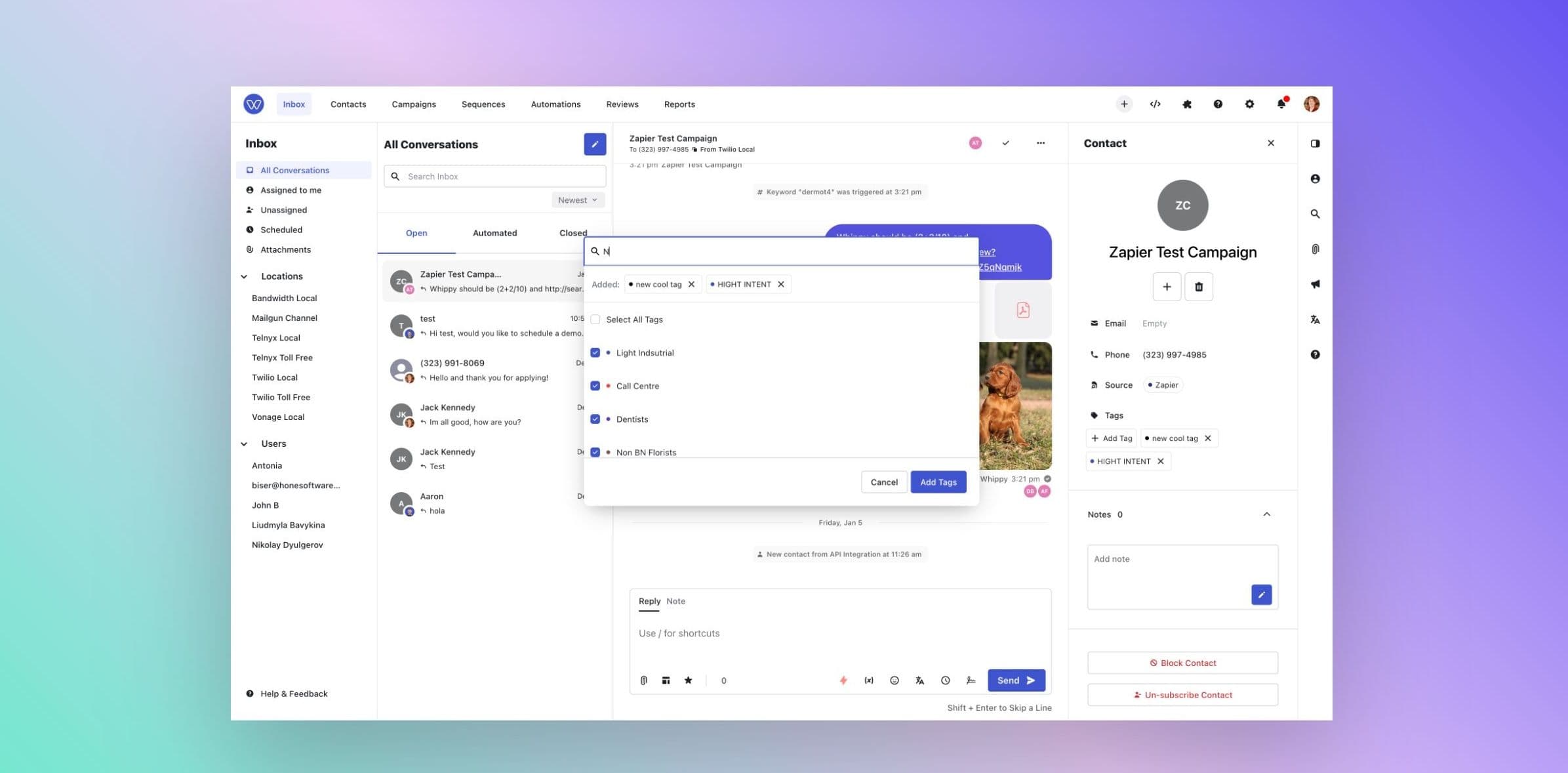1568x773 pixels.
Task: Attach a file using the paperclip icon
Action: point(643,680)
